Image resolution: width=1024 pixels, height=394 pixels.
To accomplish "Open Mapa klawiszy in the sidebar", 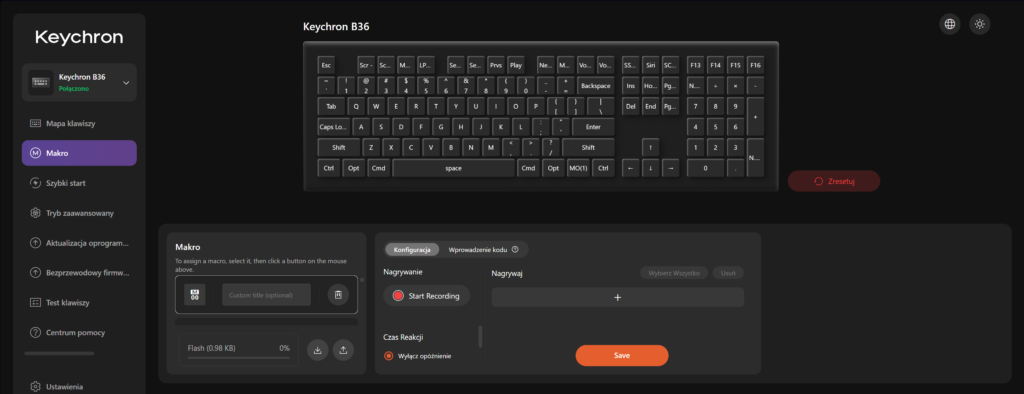I will click(79, 123).
